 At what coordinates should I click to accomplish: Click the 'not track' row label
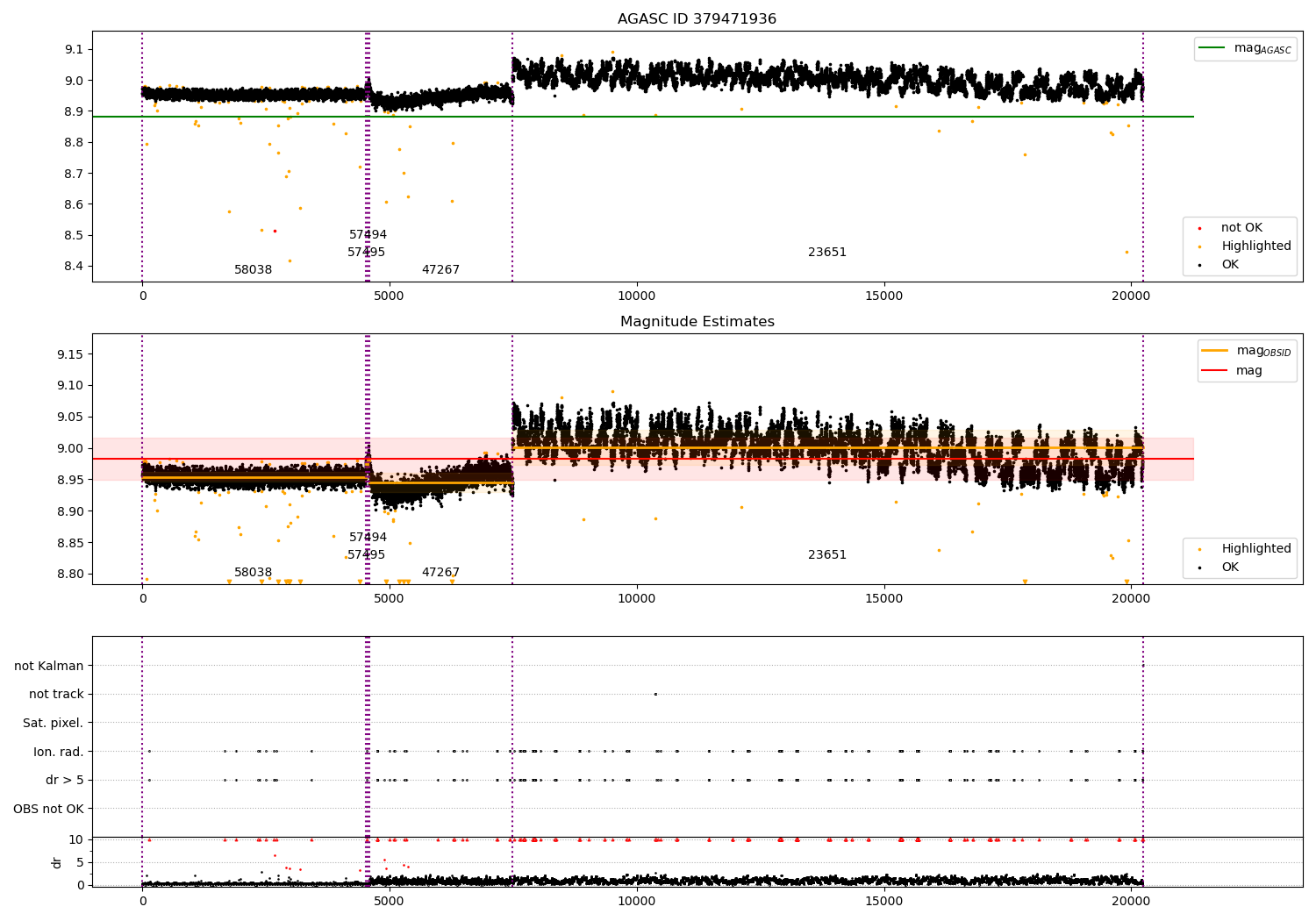56,694
